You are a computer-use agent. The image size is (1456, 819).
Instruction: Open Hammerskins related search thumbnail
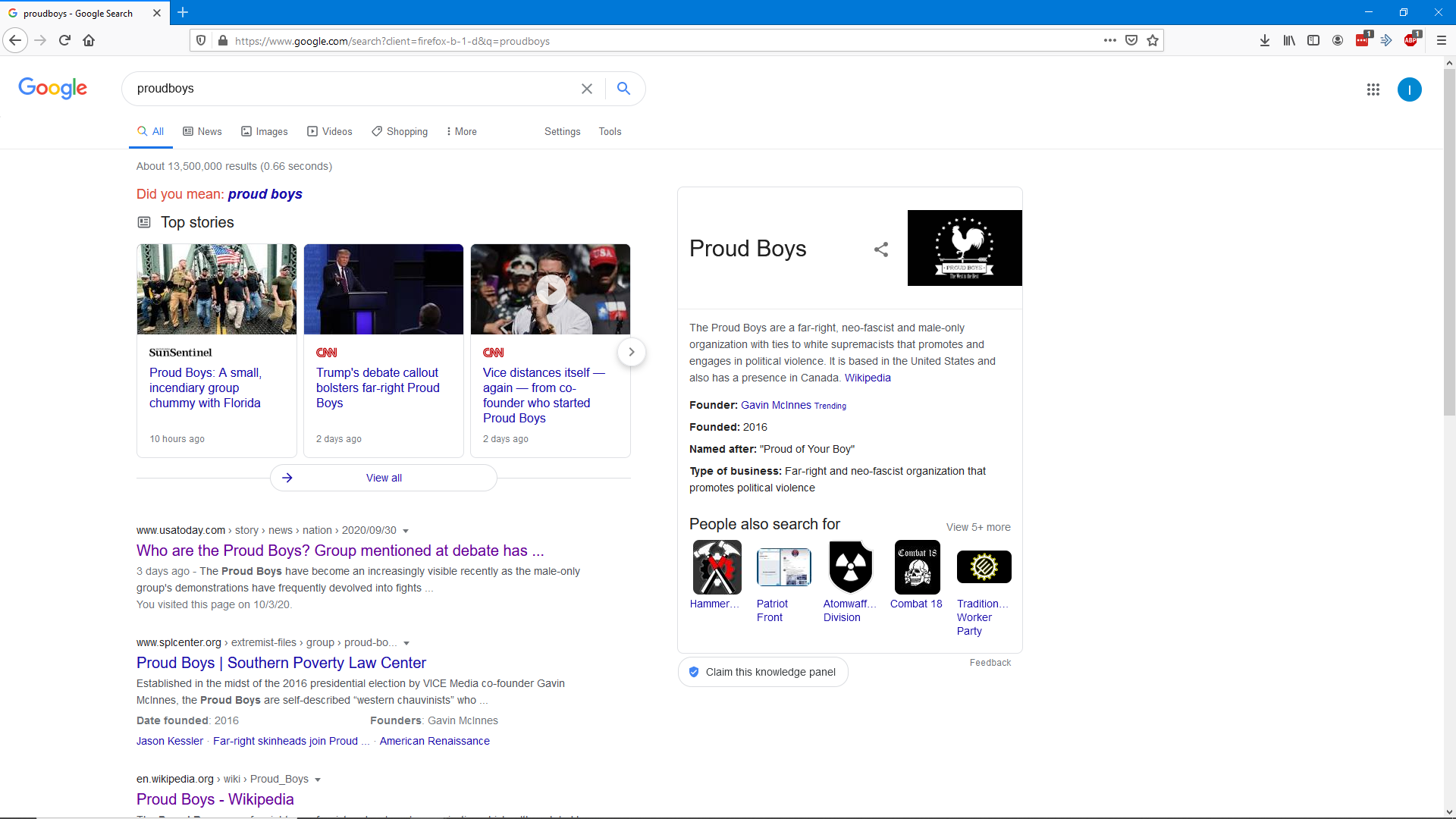(717, 567)
